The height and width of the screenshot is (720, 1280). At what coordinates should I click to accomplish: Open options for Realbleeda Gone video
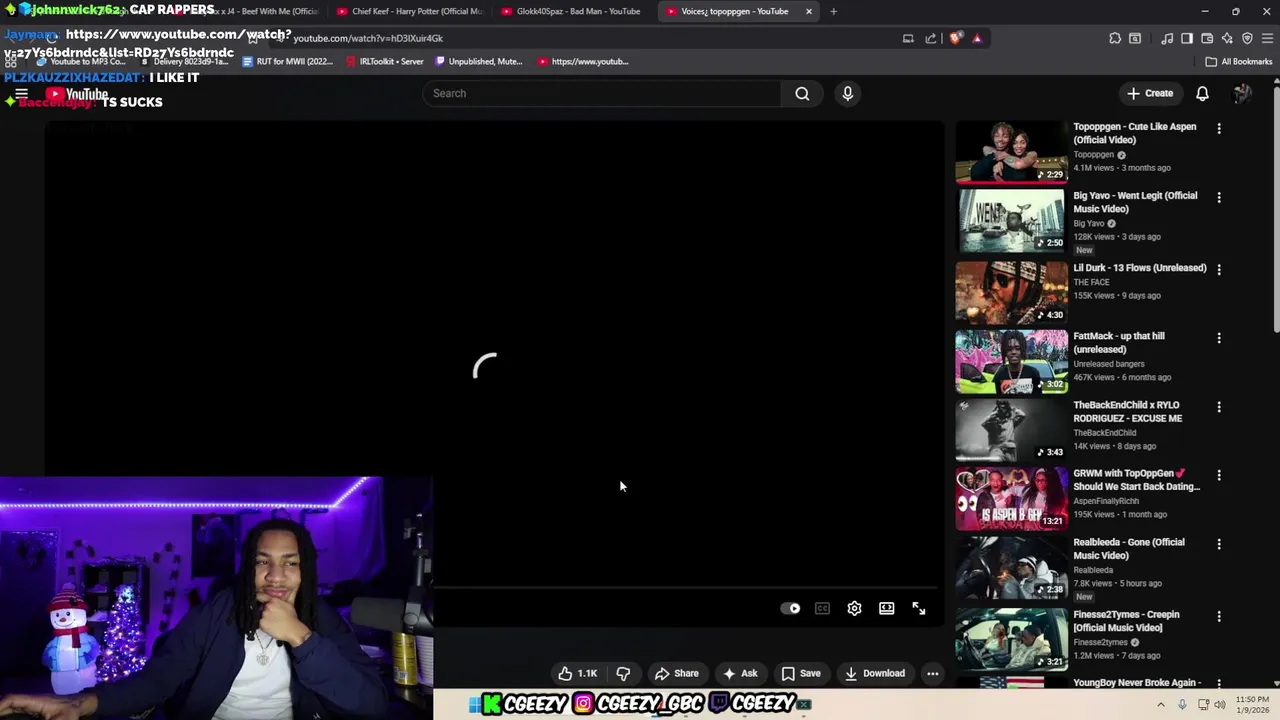[1218, 544]
